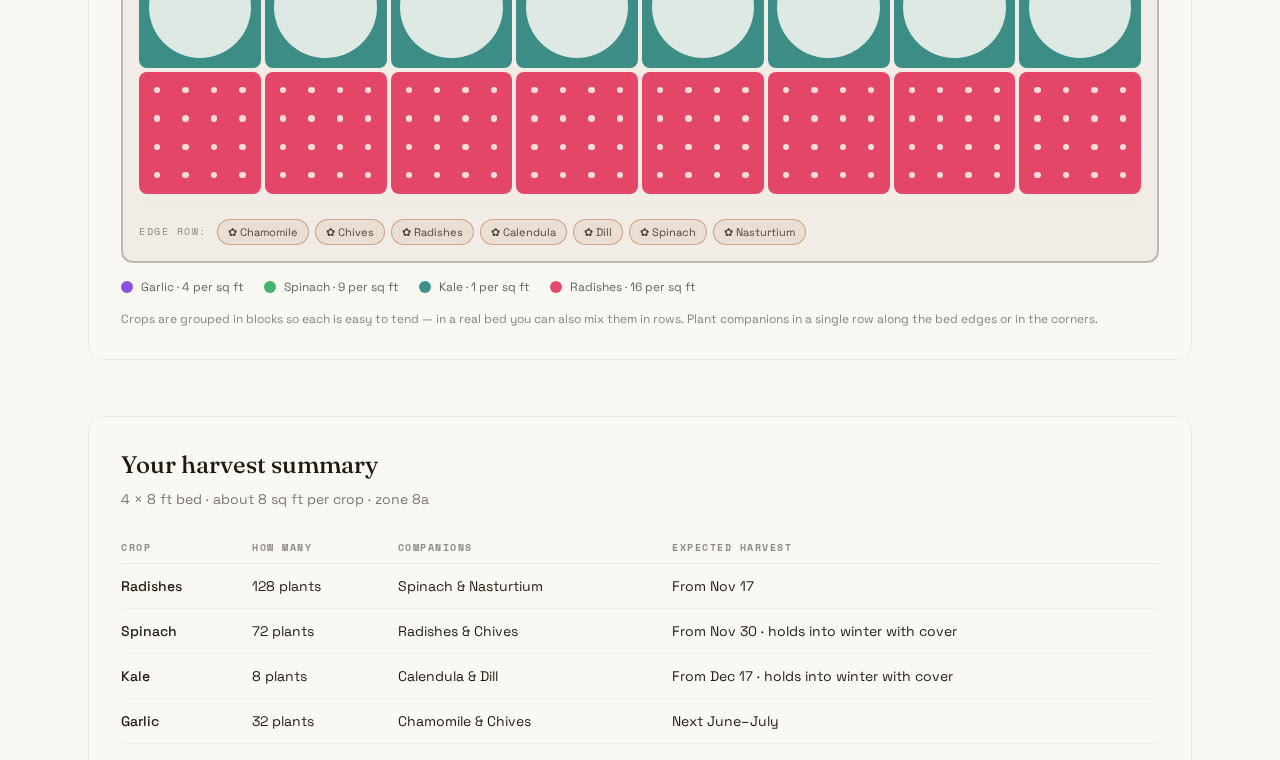Click the Chamomile edge row chip
This screenshot has height=760, width=1280.
[263, 232]
